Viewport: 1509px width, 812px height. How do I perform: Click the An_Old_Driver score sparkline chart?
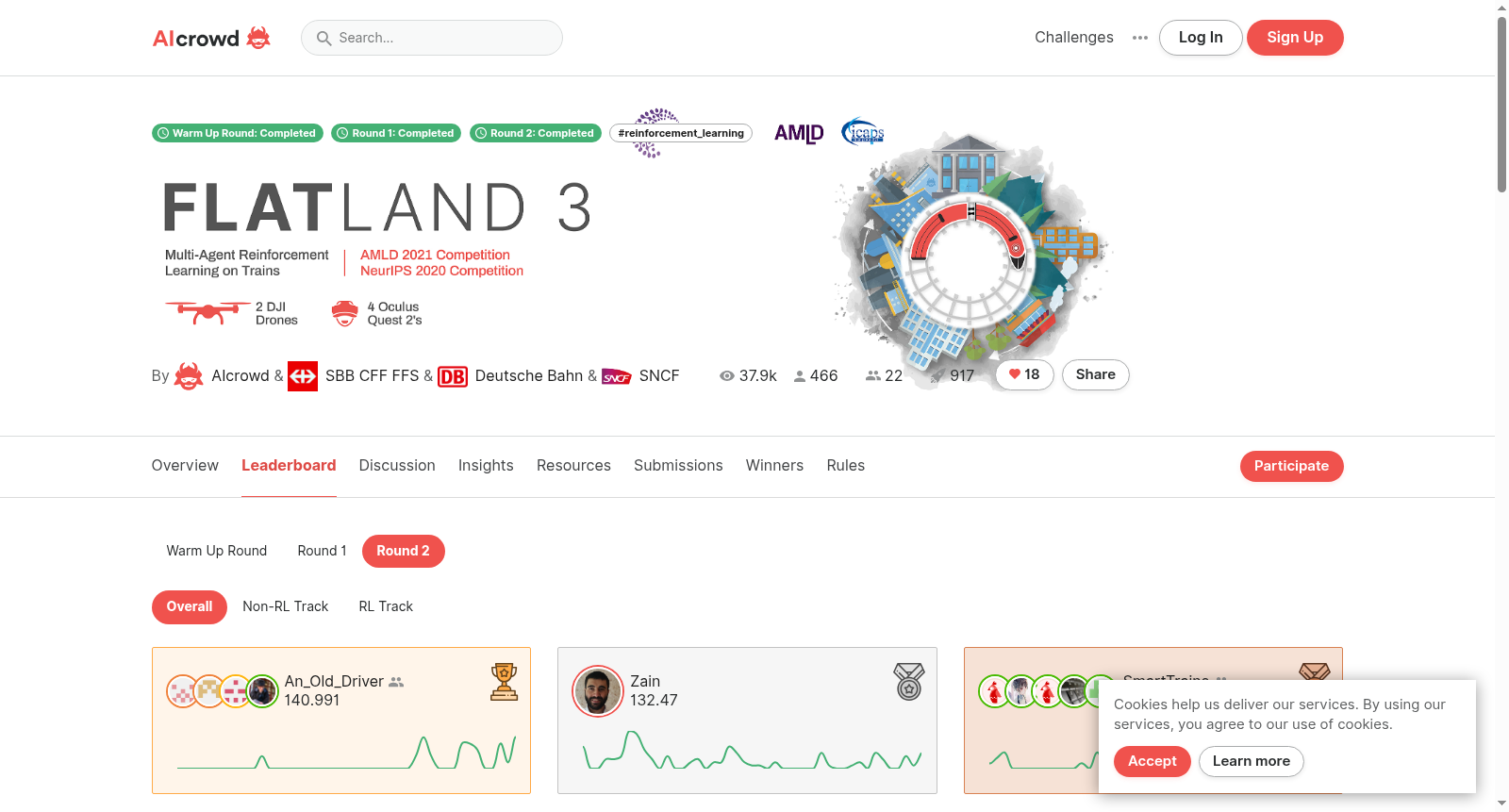click(x=346, y=752)
